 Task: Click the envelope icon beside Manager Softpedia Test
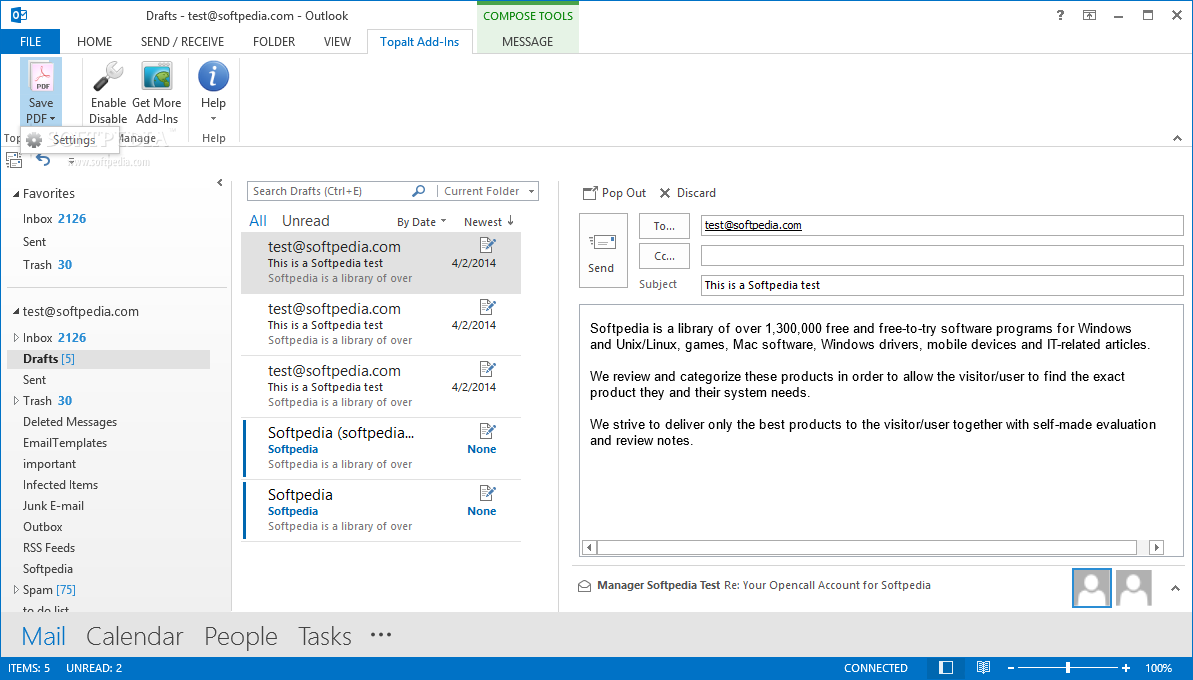pyautogui.click(x=584, y=586)
